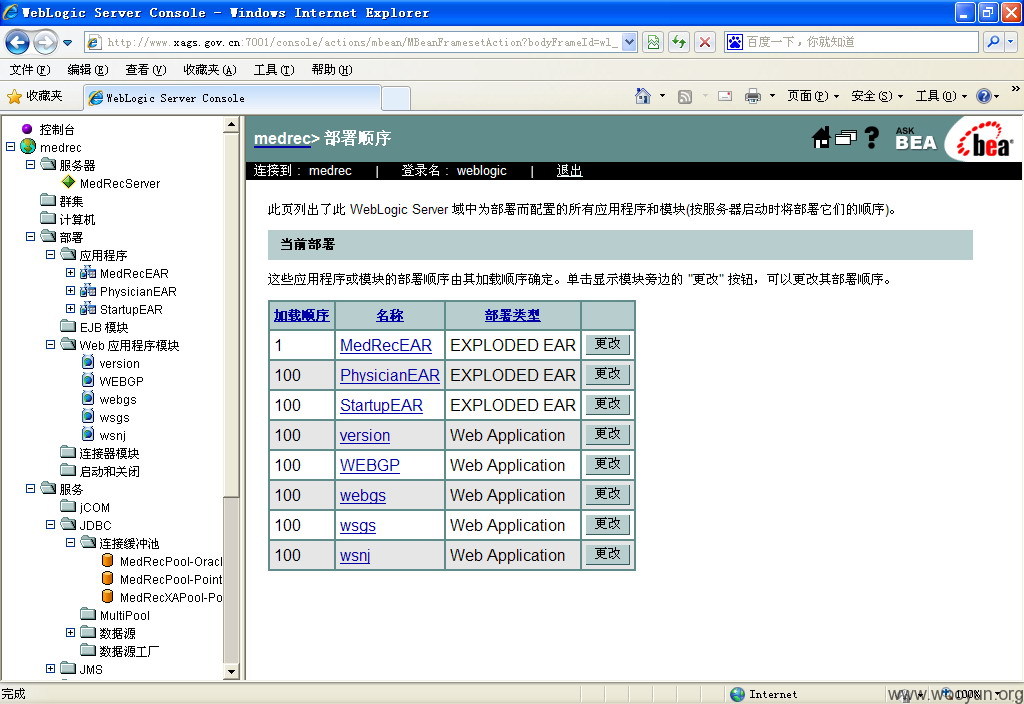The width and height of the screenshot is (1024, 704).
Task: Click the IE Home toolbar icon
Action: click(643, 96)
